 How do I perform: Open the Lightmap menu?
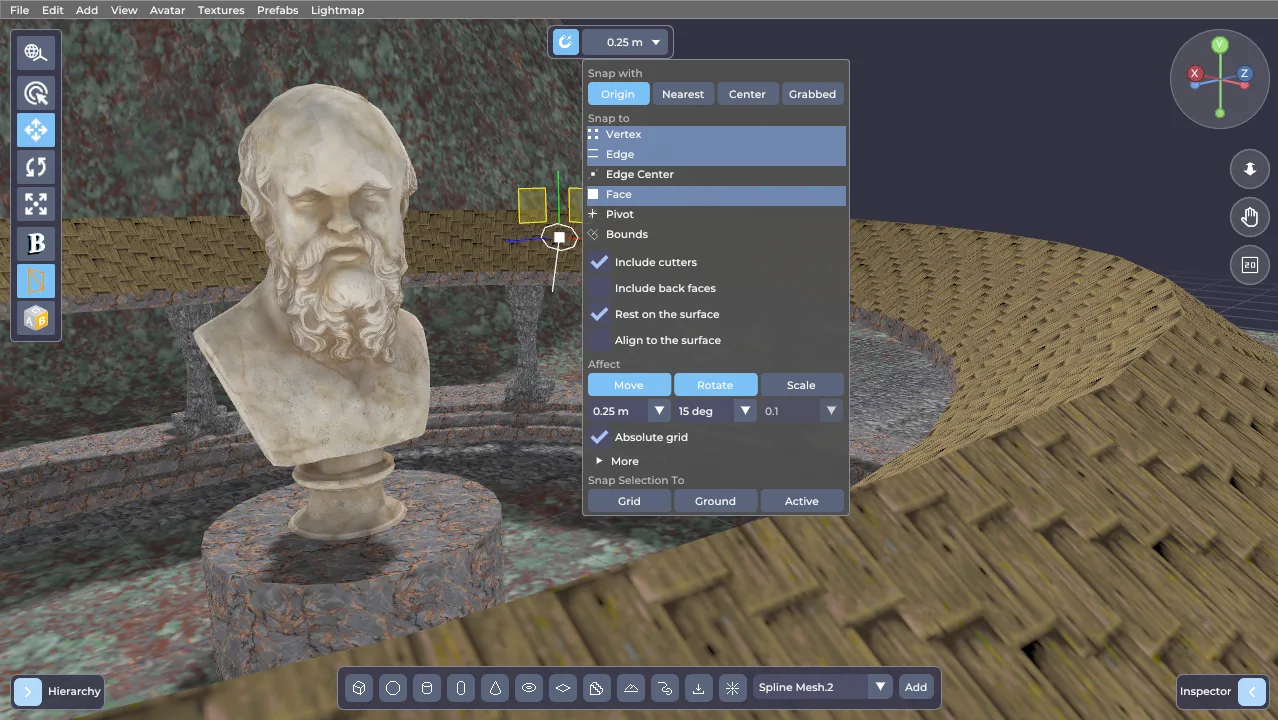tap(338, 10)
